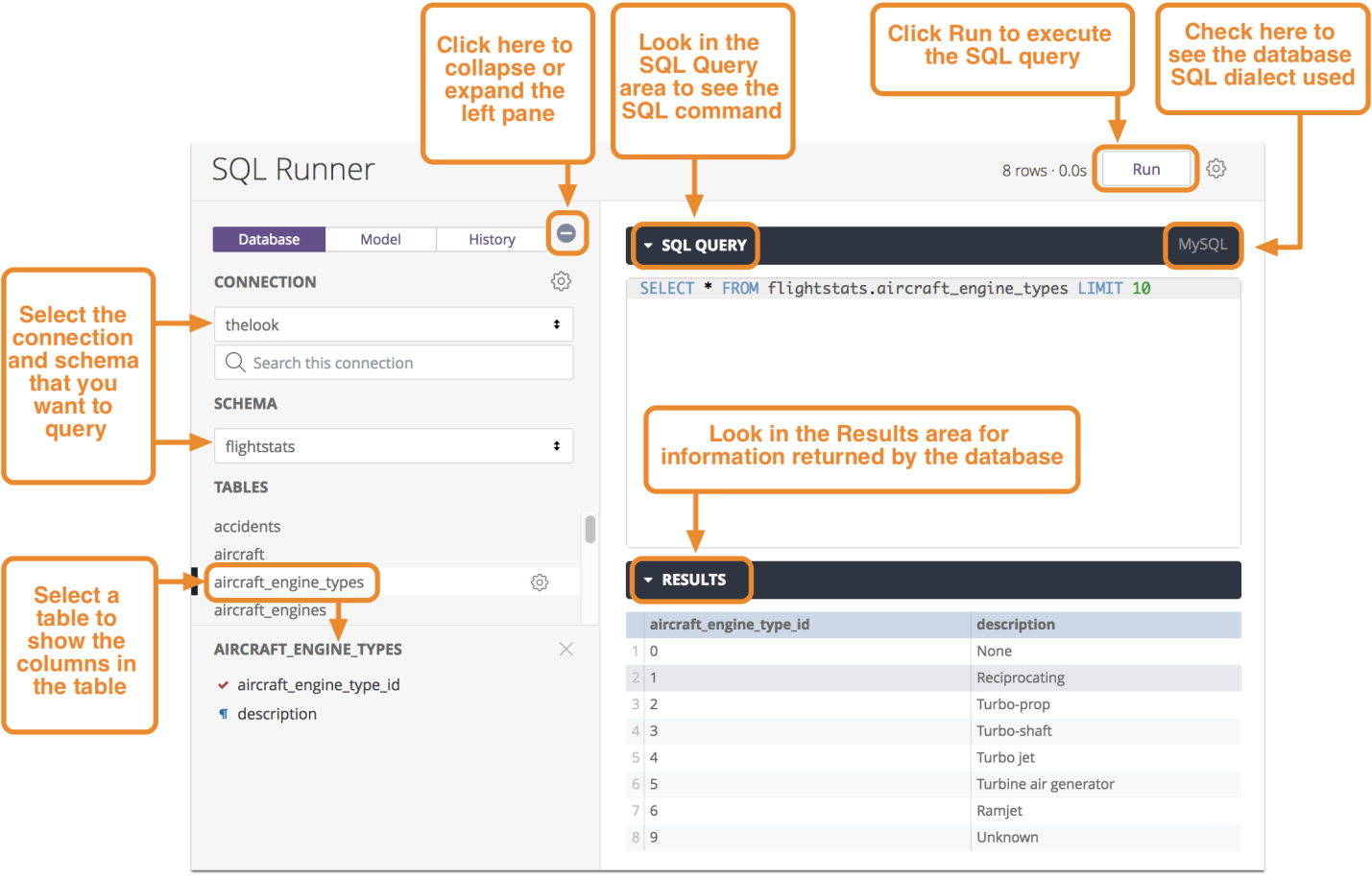
Task: Click the search magnifier icon in connection search
Action: (x=235, y=363)
